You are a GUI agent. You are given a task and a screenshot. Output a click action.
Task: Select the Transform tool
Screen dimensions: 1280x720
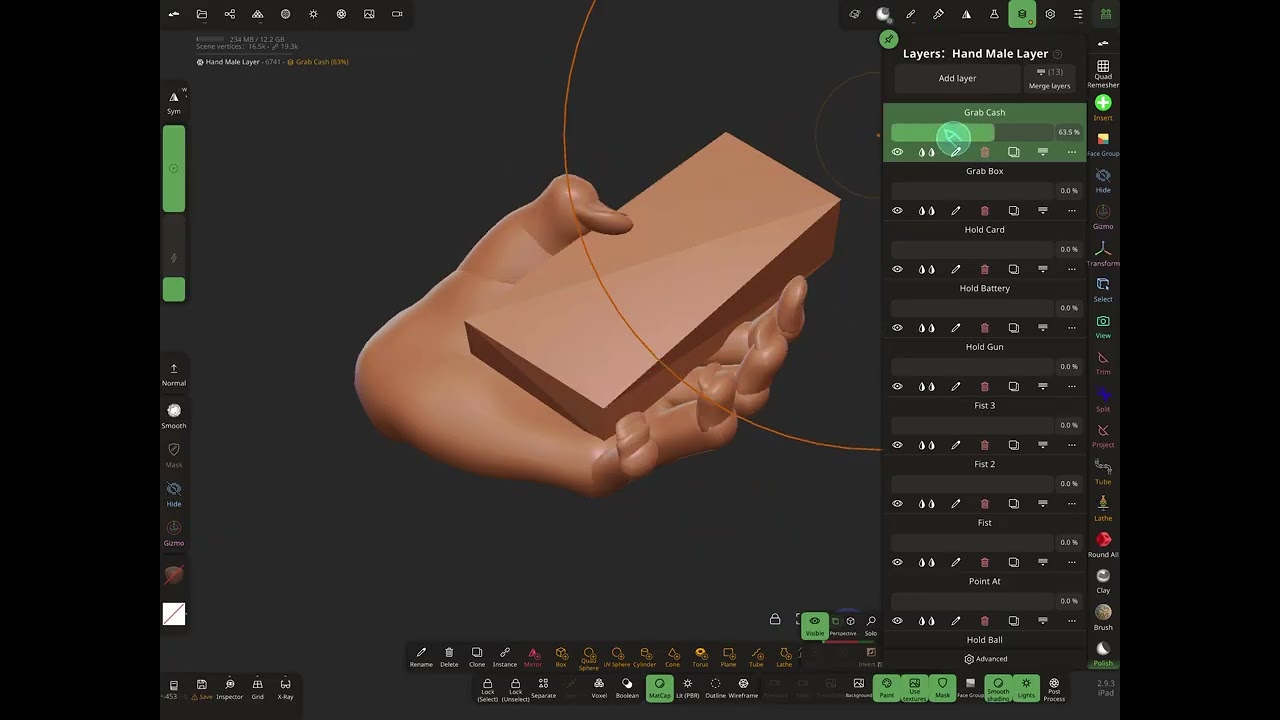[1103, 254]
